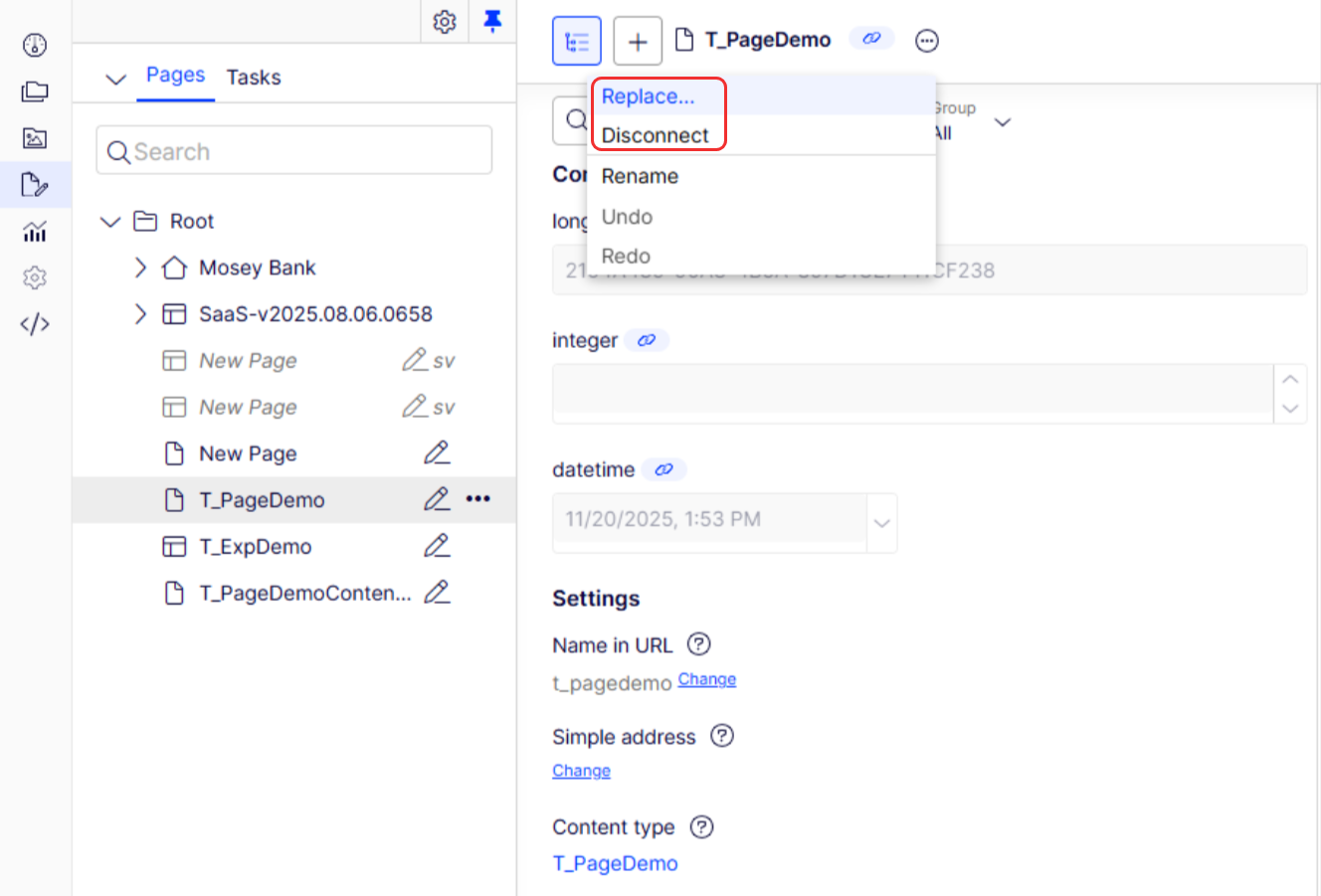This screenshot has width=1321, height=896.
Task: Open the analytics chart icon
Action: click(34, 231)
